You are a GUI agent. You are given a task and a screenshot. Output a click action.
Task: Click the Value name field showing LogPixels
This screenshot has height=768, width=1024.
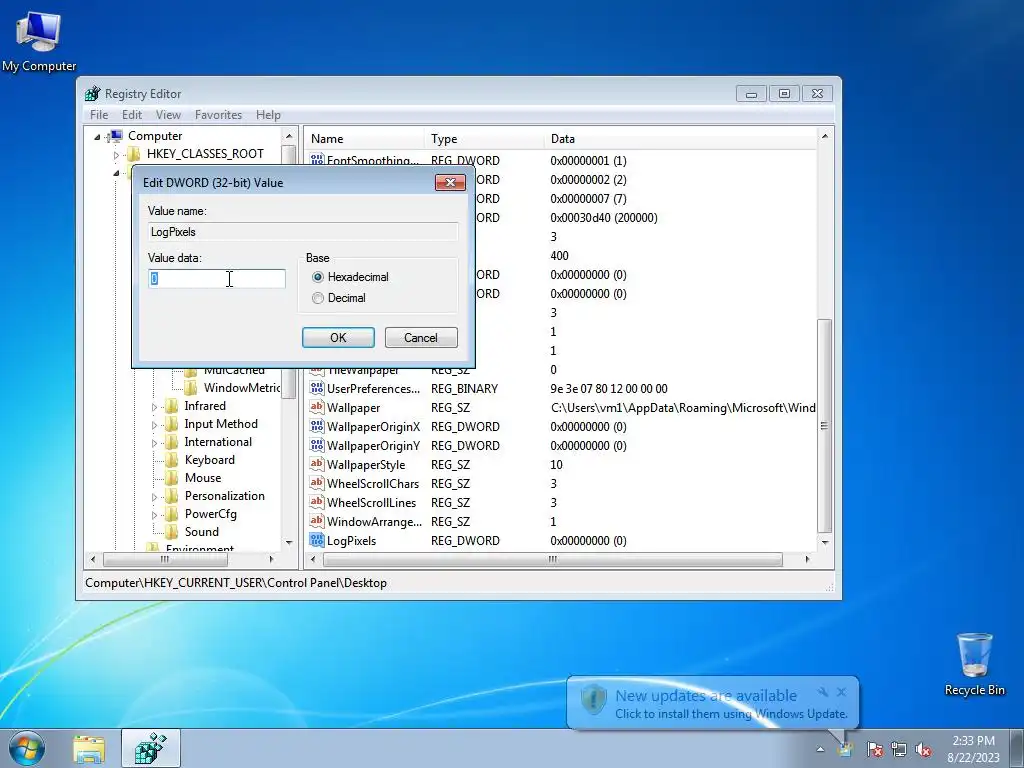pos(303,232)
